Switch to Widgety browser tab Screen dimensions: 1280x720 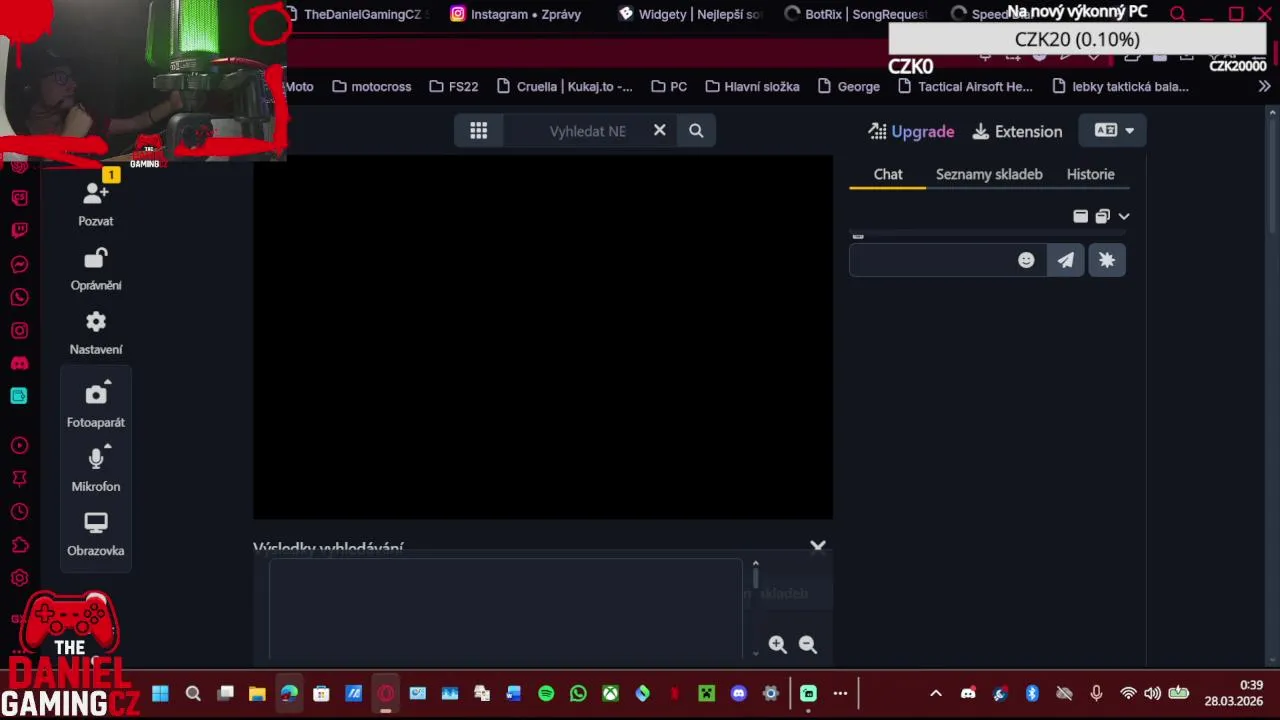coord(690,14)
